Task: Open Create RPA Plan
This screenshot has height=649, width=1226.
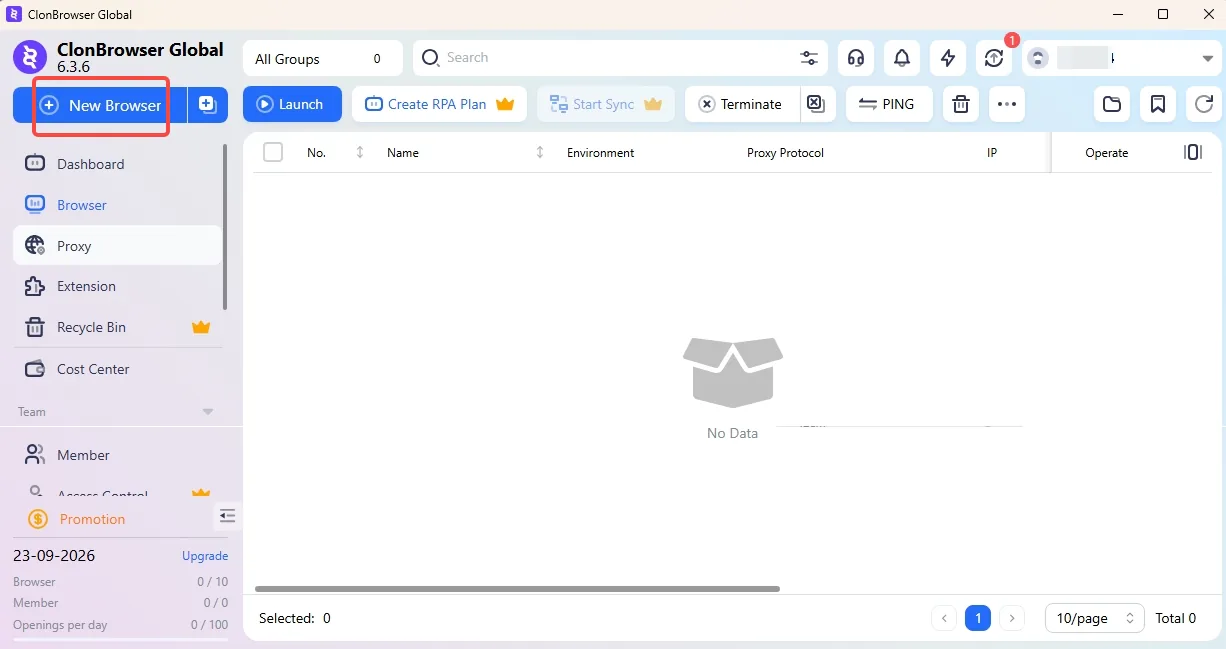Action: click(x=439, y=104)
